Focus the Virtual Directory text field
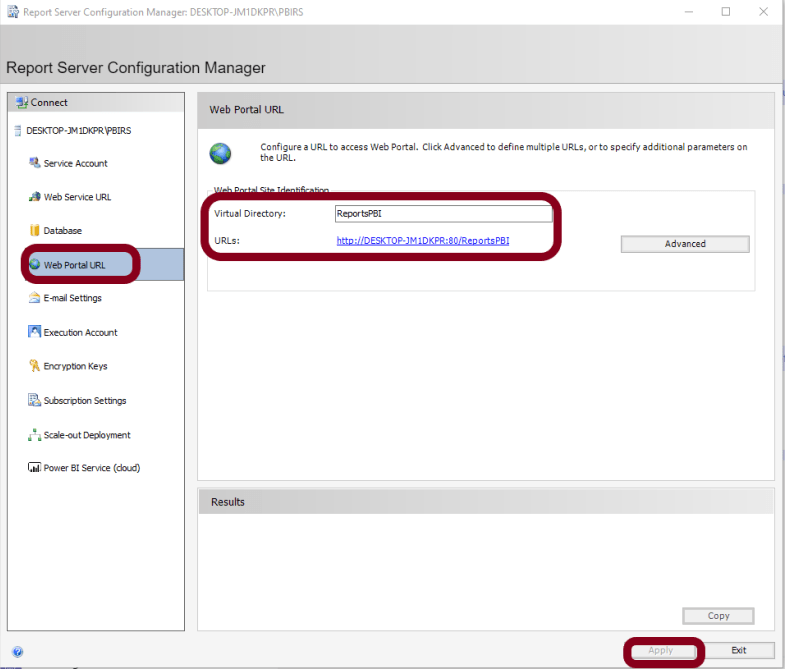The width and height of the screenshot is (785, 669). click(x=443, y=214)
